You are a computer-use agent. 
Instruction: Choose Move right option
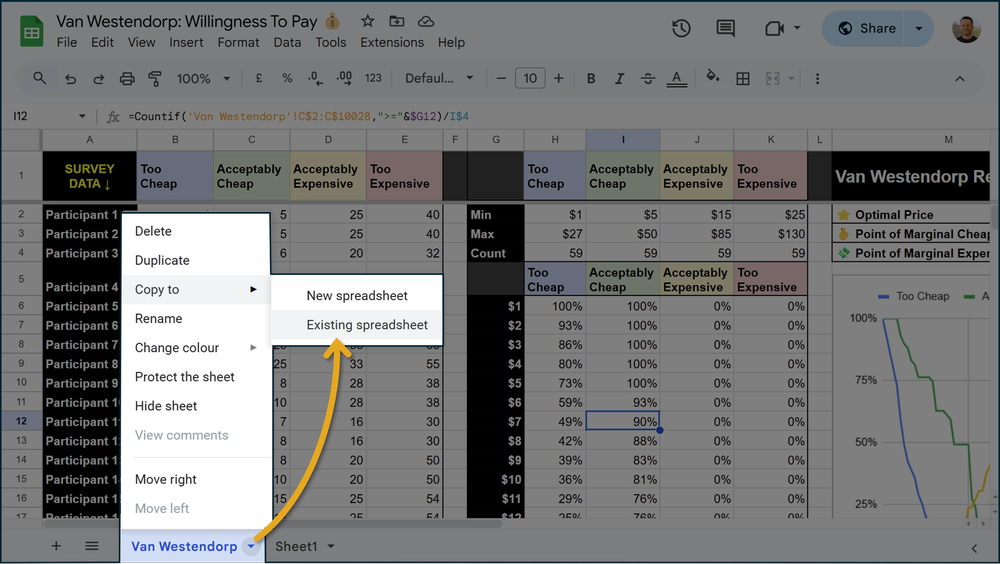pos(196,479)
